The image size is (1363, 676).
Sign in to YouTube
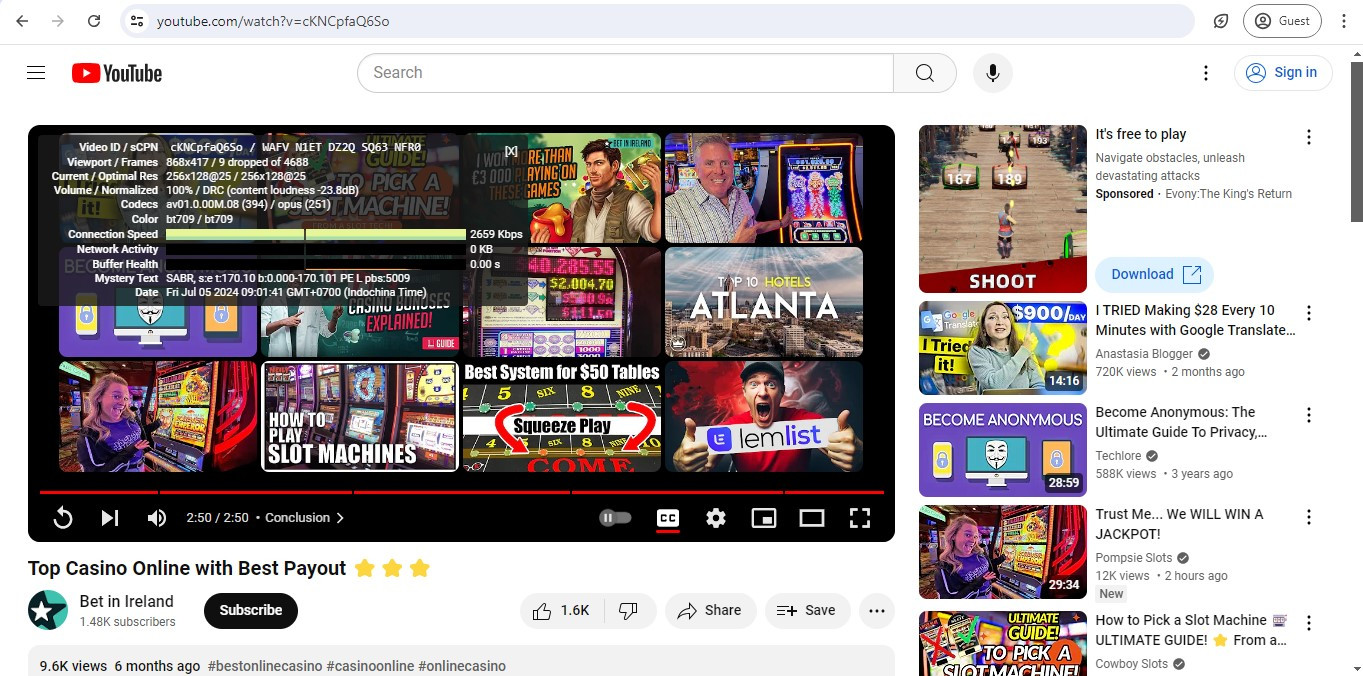(1283, 73)
